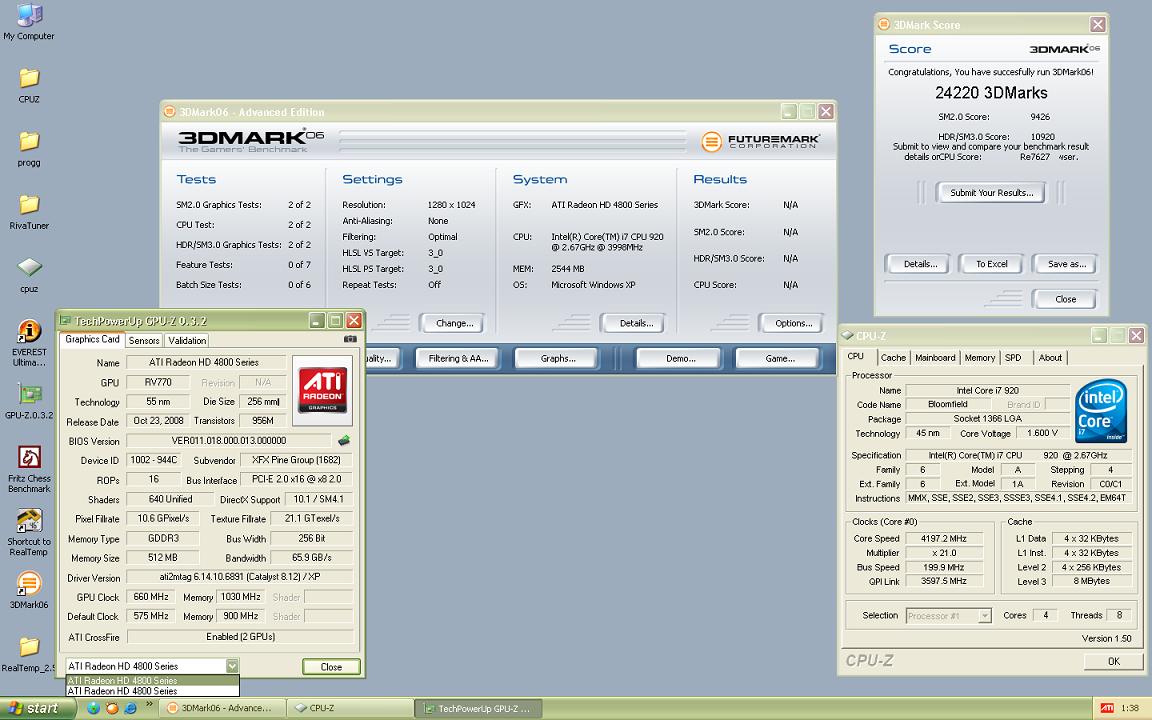Image resolution: width=1152 pixels, height=720 pixels.
Task: Click the Futuremark logo in 3DMark06
Action: pos(760,140)
